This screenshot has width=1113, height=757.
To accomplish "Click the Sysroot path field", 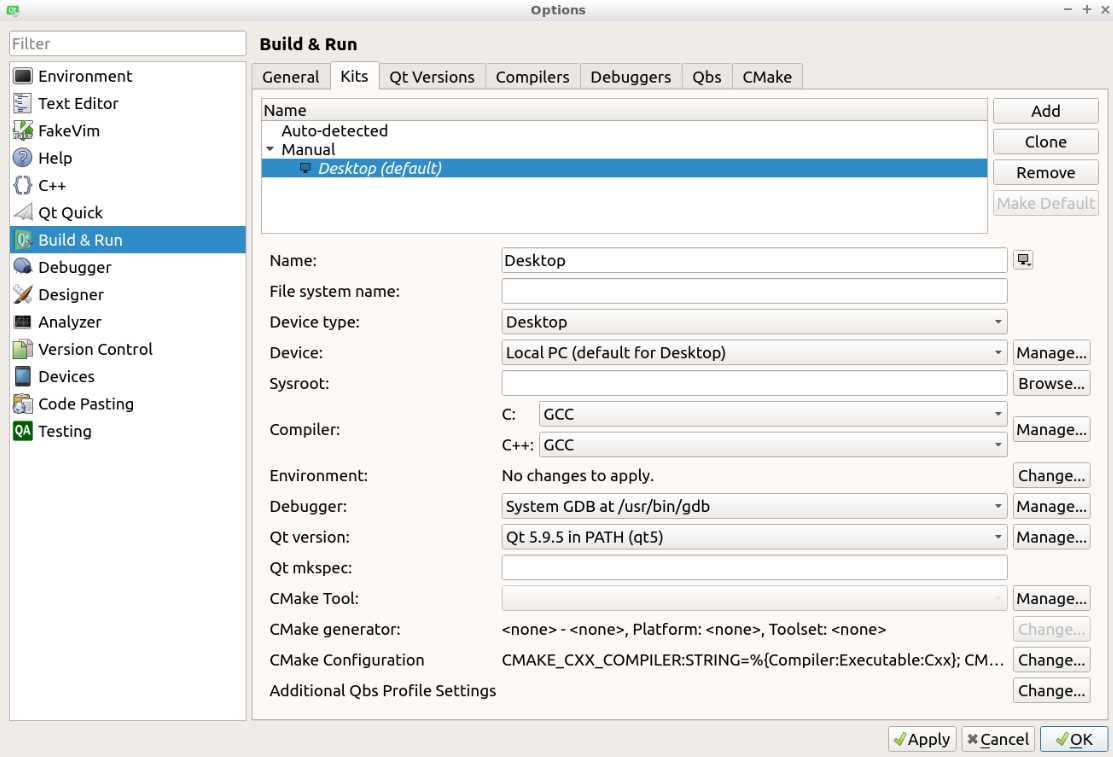I will pyautogui.click(x=754, y=383).
